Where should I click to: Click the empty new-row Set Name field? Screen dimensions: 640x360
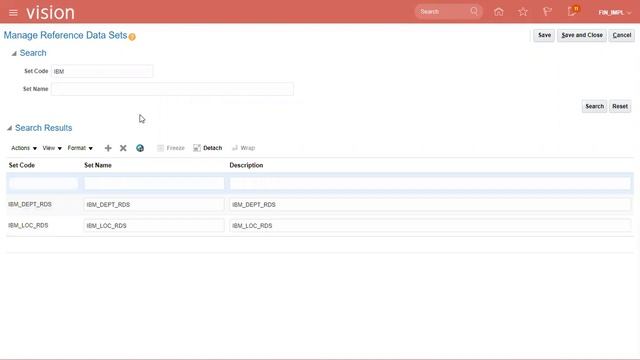(154, 183)
